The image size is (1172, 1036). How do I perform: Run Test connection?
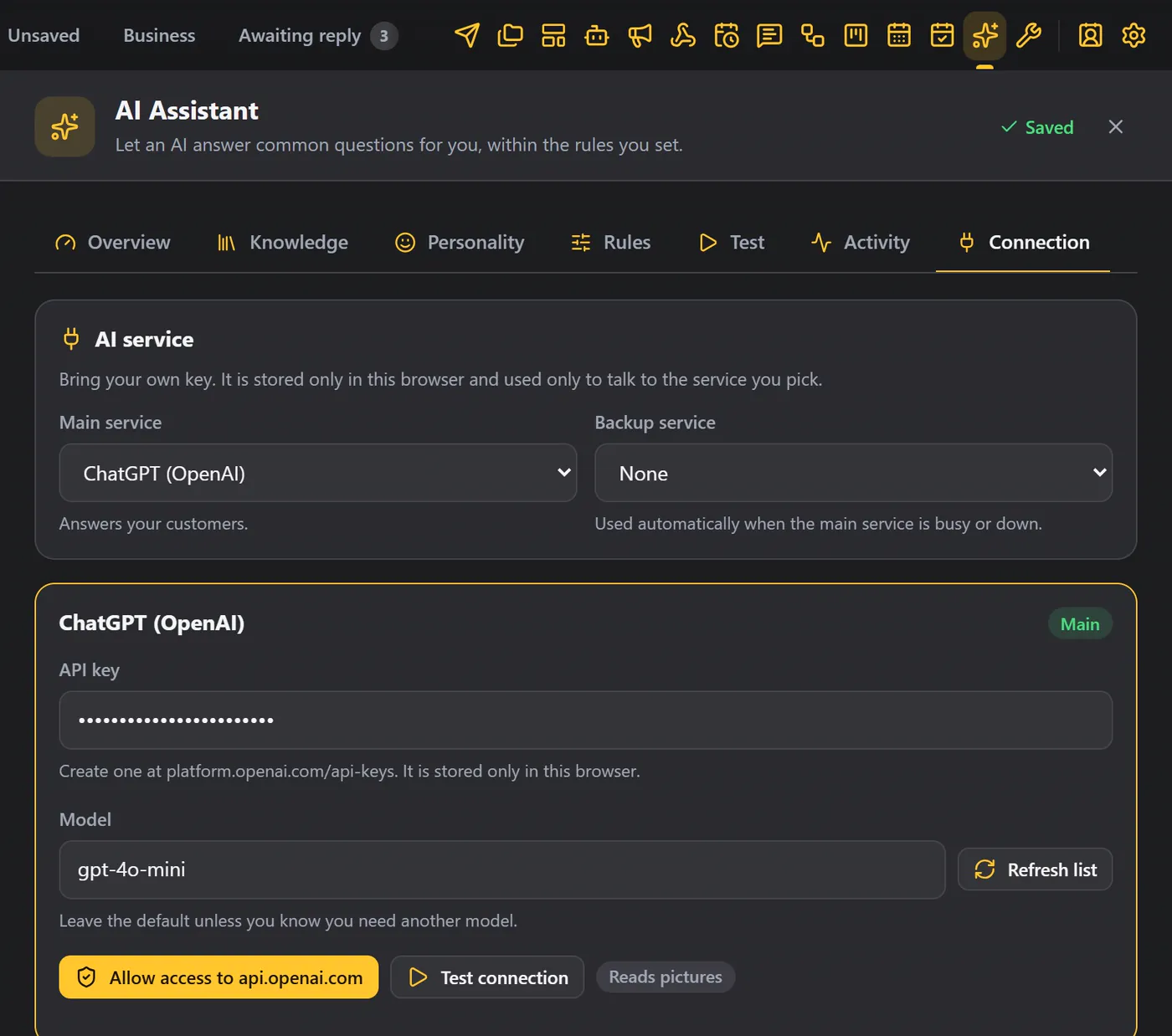click(x=487, y=977)
